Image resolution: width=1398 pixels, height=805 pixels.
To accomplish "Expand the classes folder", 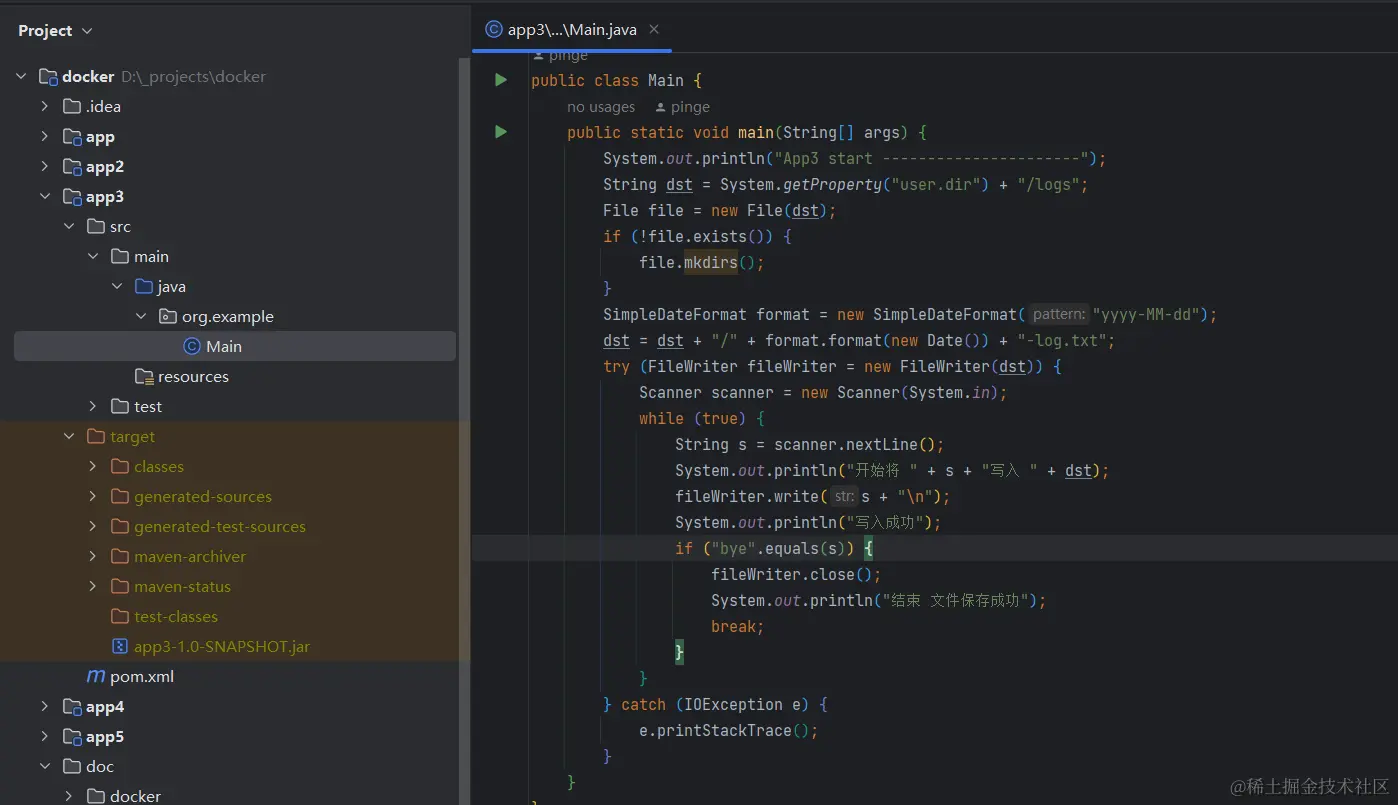I will 93,466.
